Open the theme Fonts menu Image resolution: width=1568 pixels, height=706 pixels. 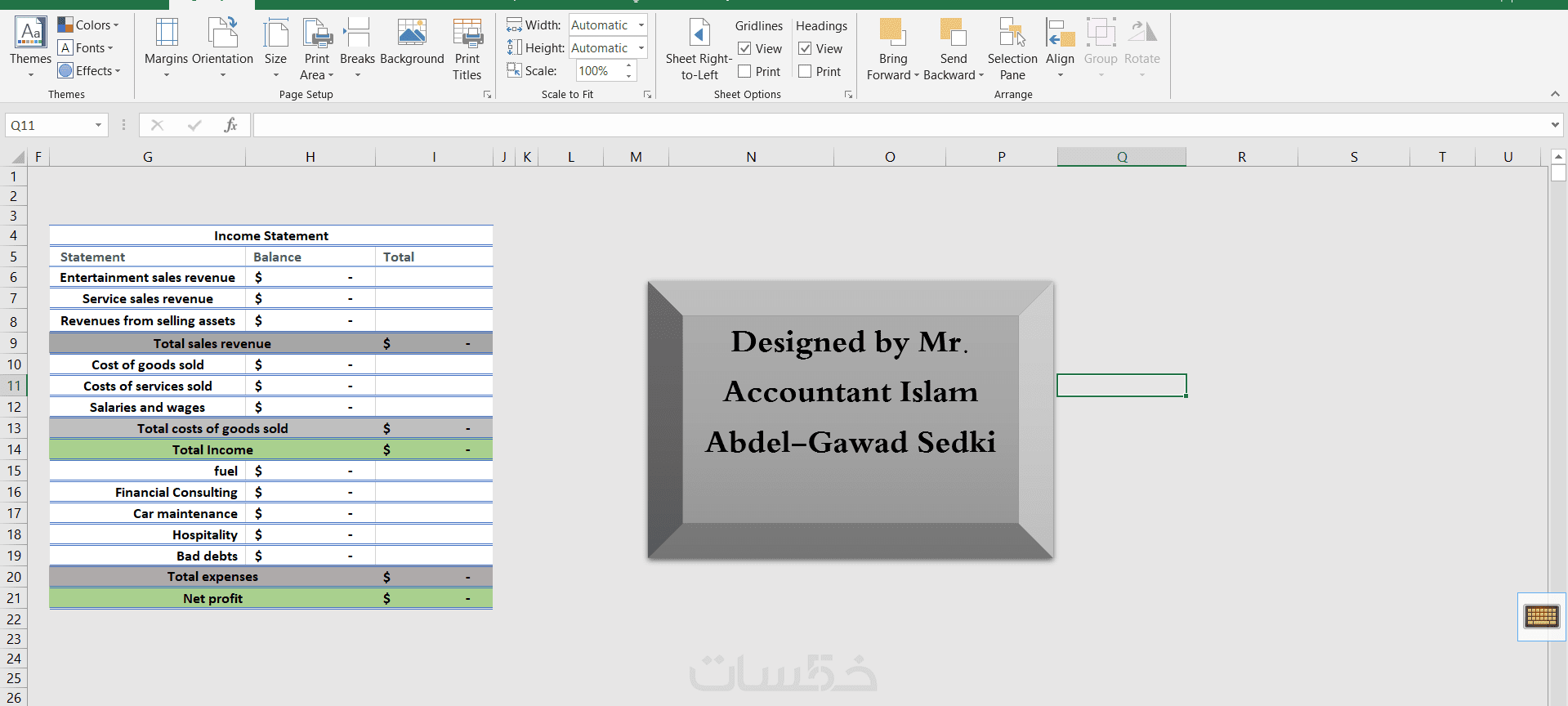coord(86,48)
